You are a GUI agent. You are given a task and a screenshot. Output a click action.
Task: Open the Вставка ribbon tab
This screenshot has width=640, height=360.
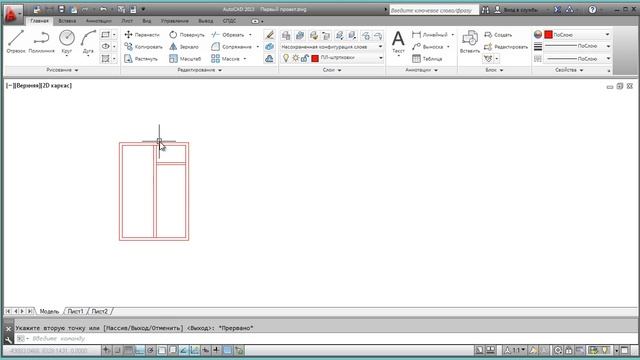(x=67, y=21)
